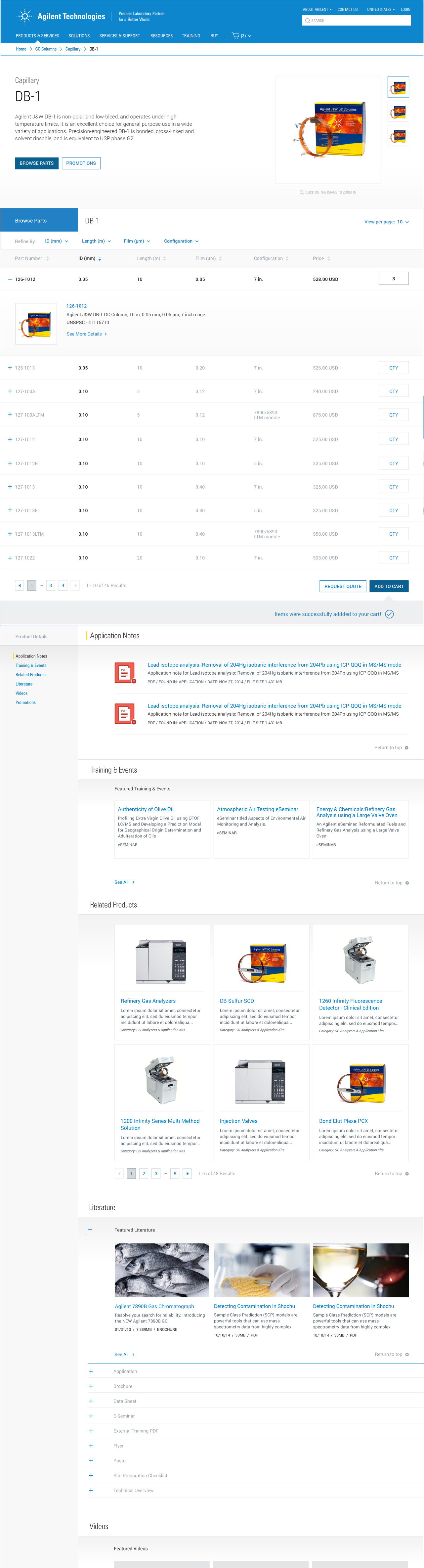
Task: Click the search magnifier icon
Action: click(307, 21)
